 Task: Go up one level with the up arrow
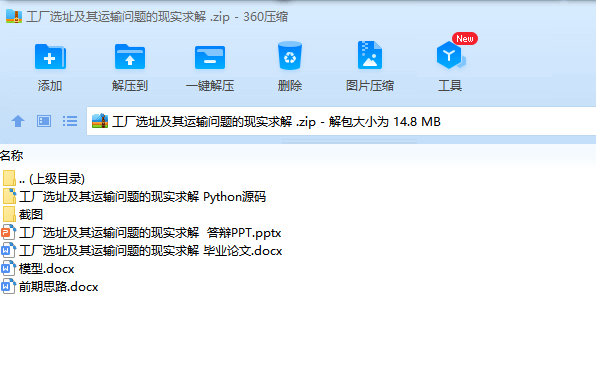click(x=18, y=121)
